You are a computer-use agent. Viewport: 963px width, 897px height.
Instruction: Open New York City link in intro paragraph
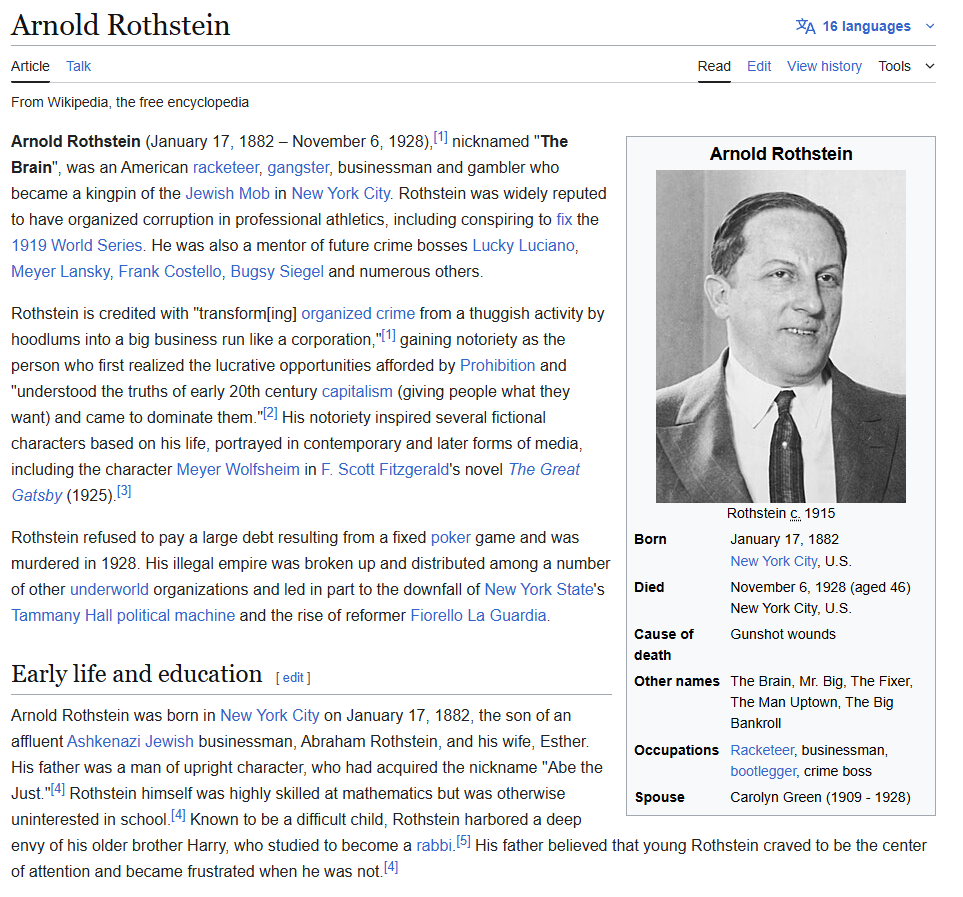click(341, 193)
